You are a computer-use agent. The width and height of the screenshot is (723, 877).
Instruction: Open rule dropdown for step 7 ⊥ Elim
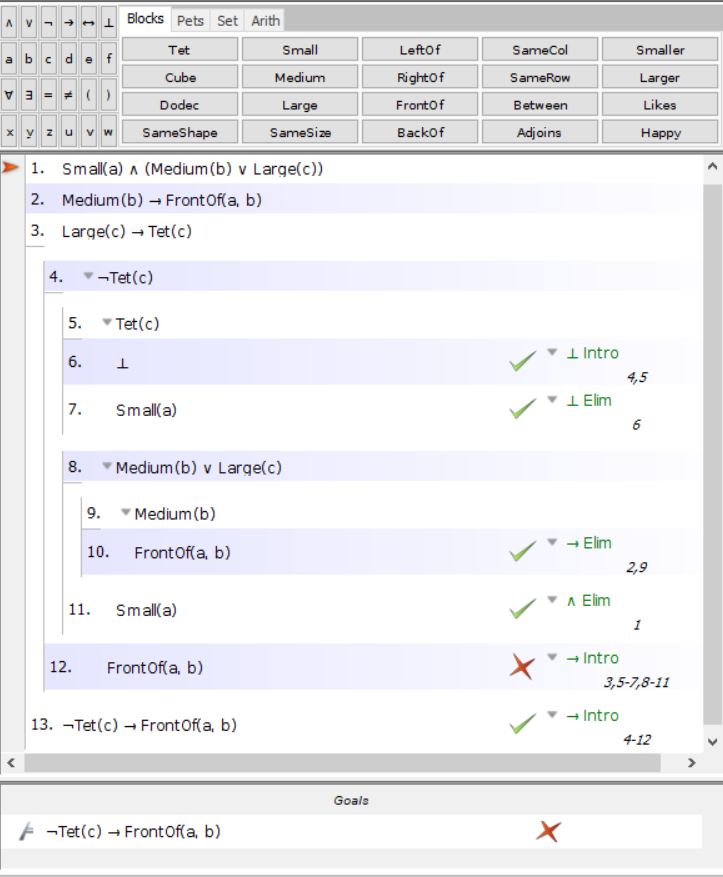(552, 399)
